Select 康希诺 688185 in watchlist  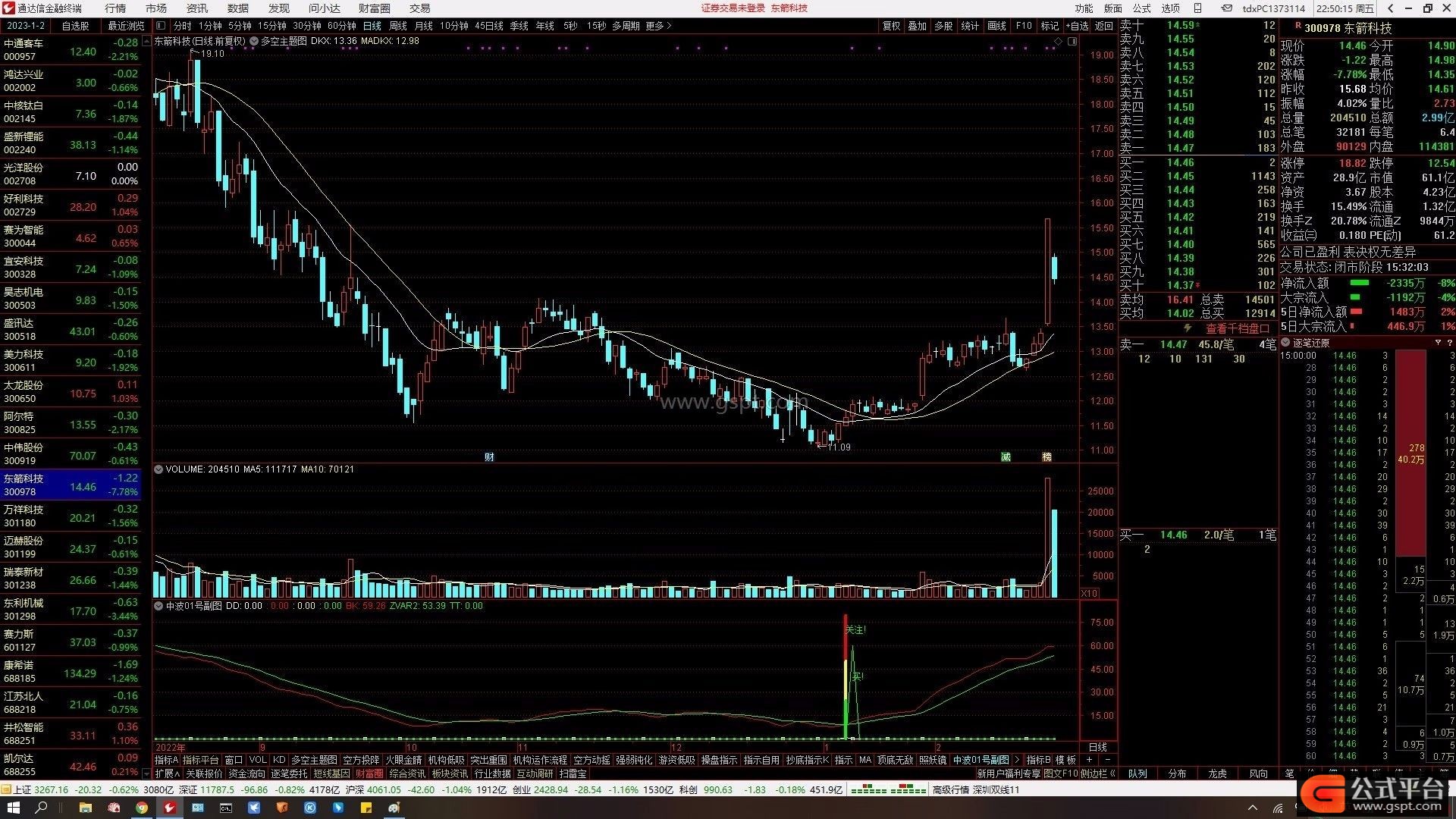(x=71, y=672)
